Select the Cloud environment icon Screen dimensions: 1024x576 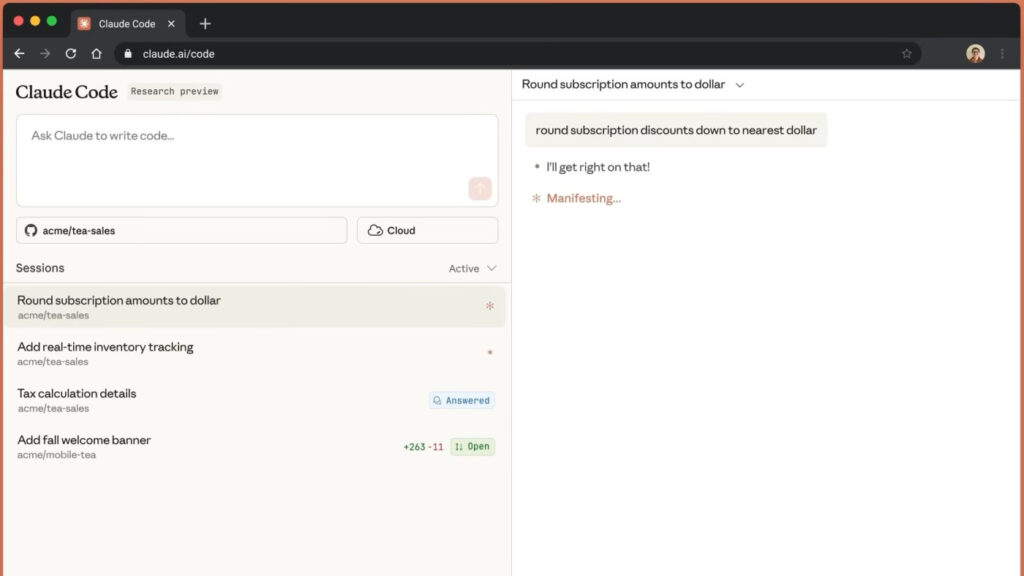(x=374, y=230)
